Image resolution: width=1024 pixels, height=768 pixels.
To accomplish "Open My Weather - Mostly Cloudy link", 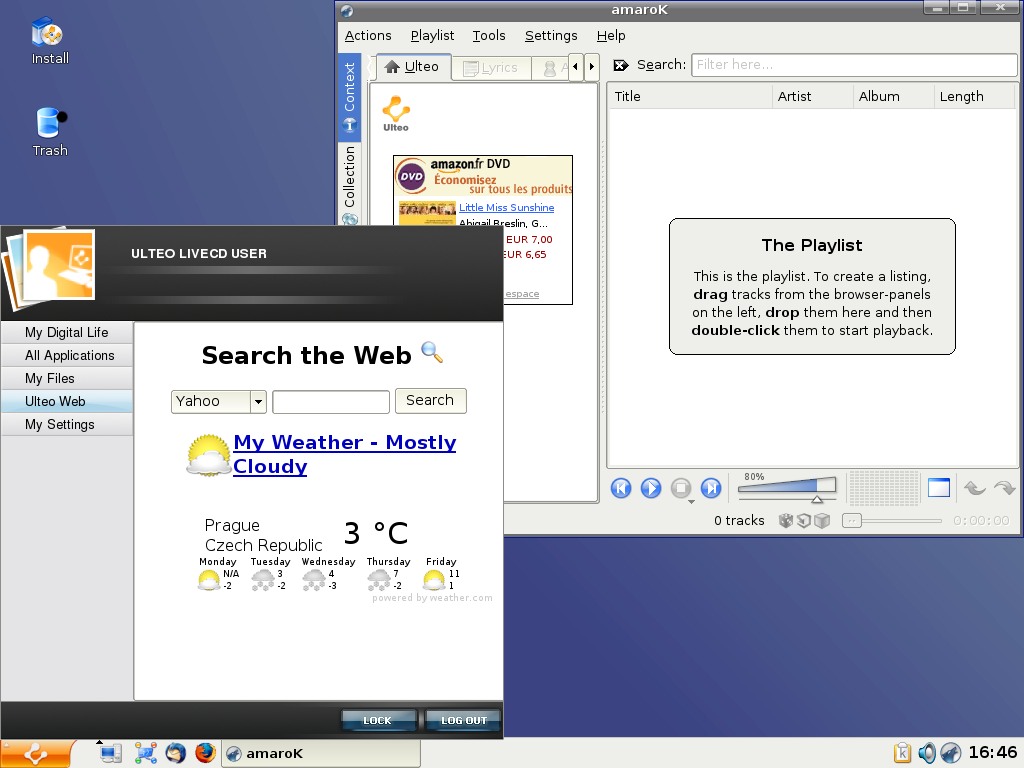I will [344, 454].
